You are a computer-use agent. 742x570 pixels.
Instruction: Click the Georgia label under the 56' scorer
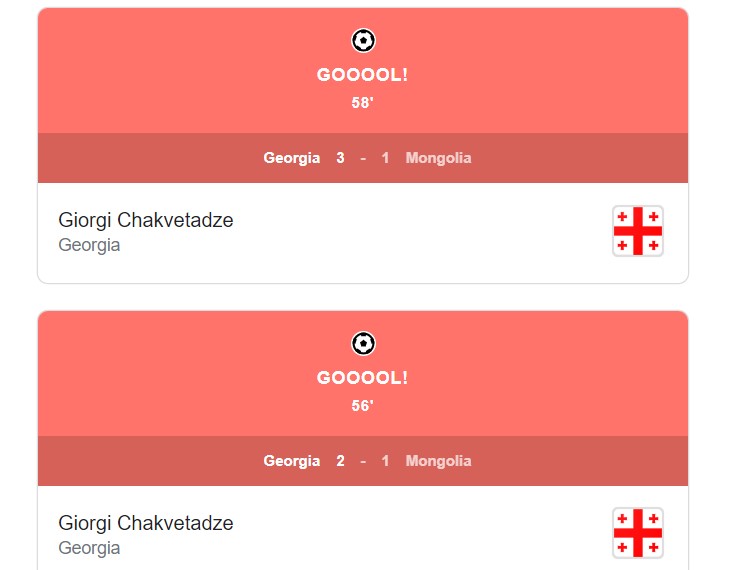[x=89, y=548]
